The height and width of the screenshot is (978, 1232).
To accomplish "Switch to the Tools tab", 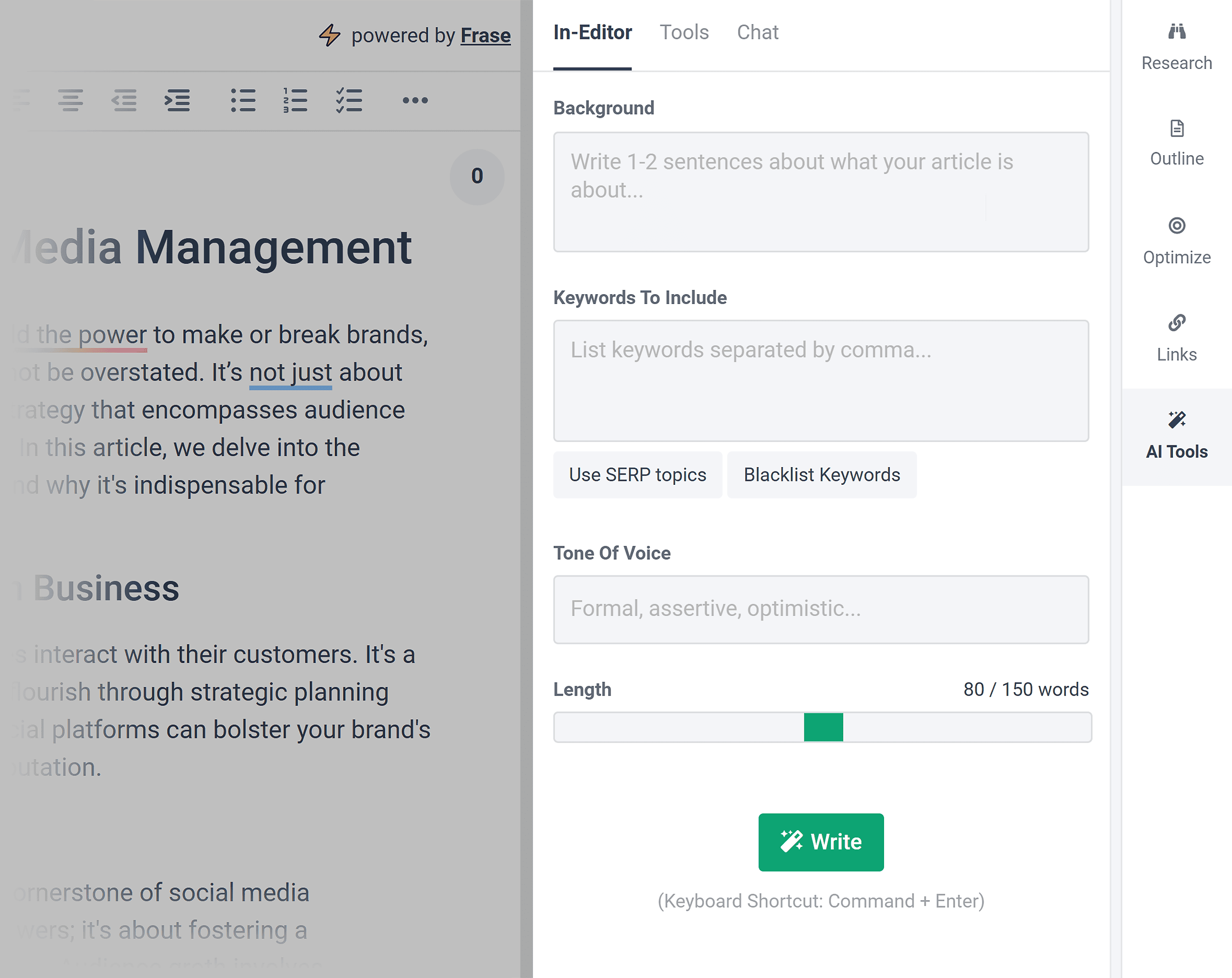I will coord(684,33).
